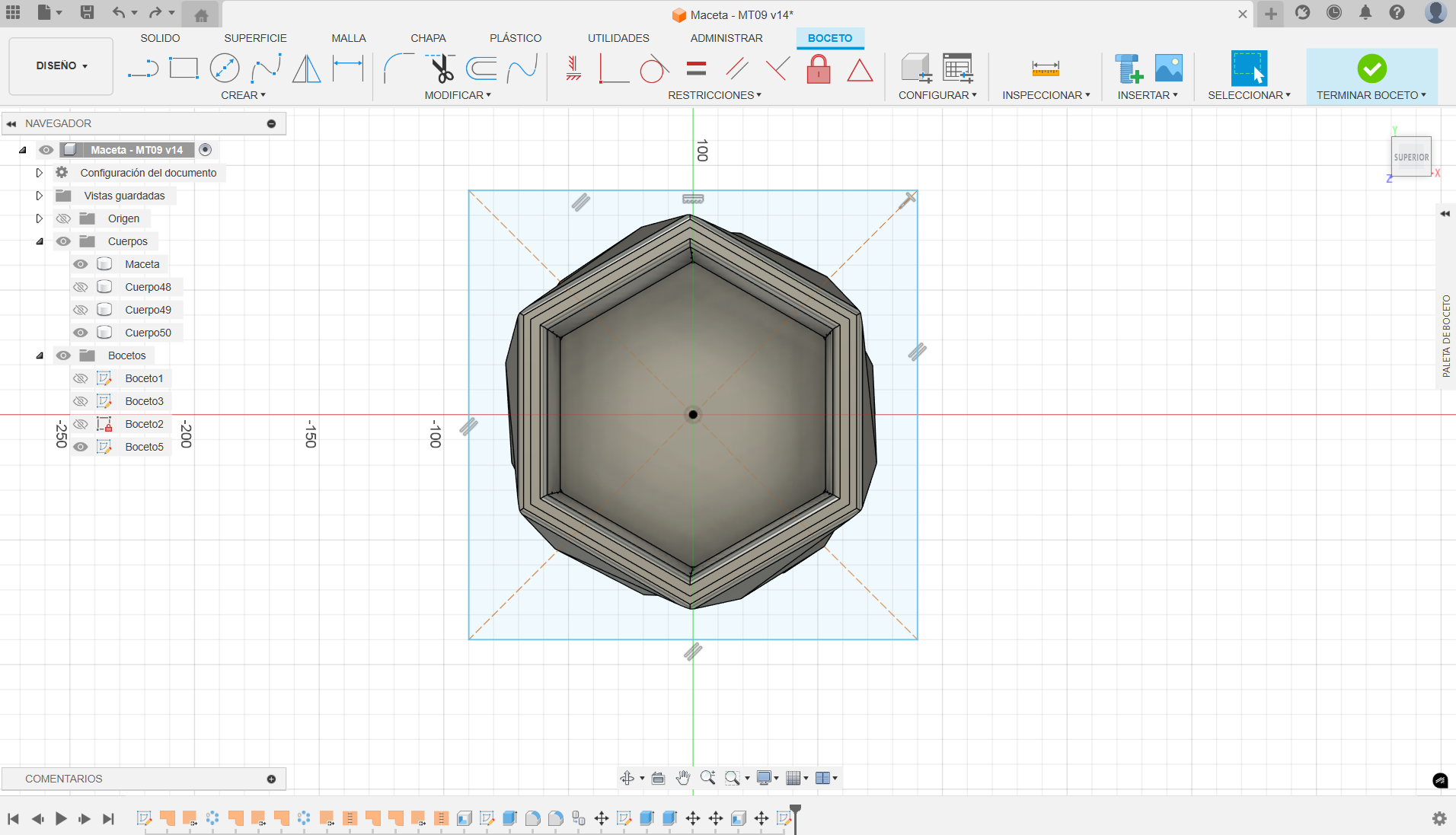Click the timeline end marker

coord(795,817)
